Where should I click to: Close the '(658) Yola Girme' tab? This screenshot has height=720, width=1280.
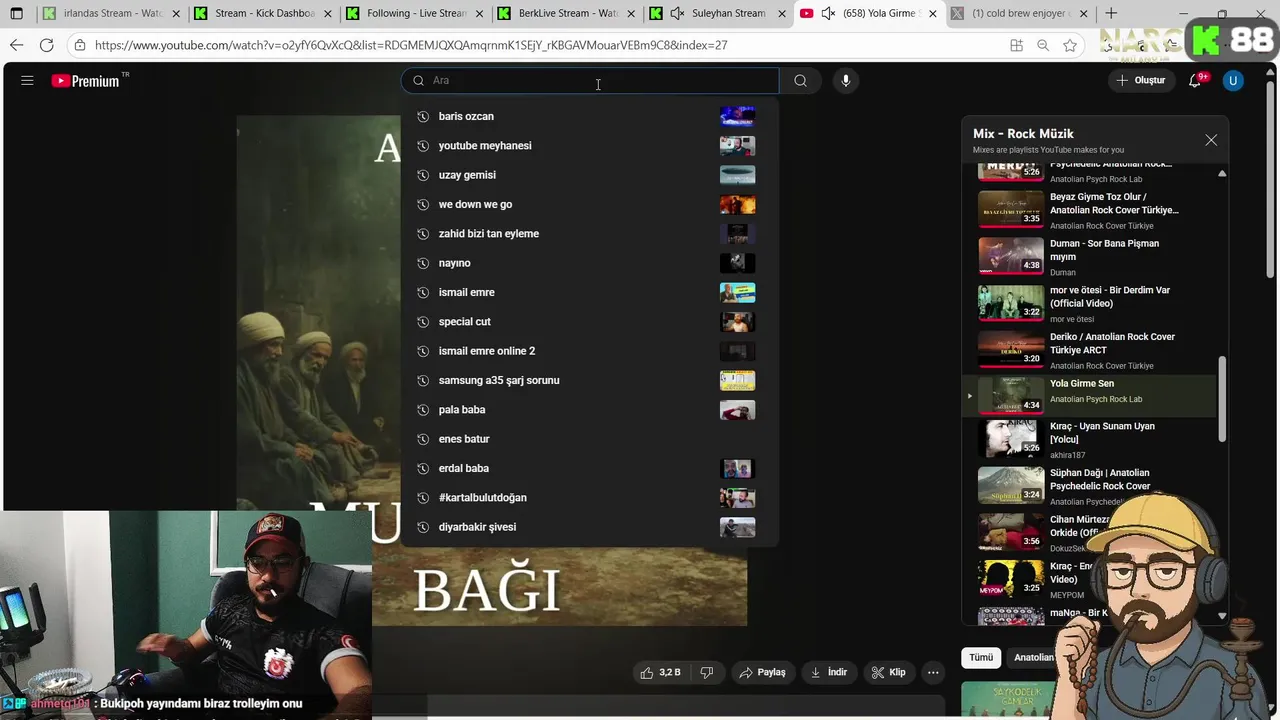[x=933, y=14]
